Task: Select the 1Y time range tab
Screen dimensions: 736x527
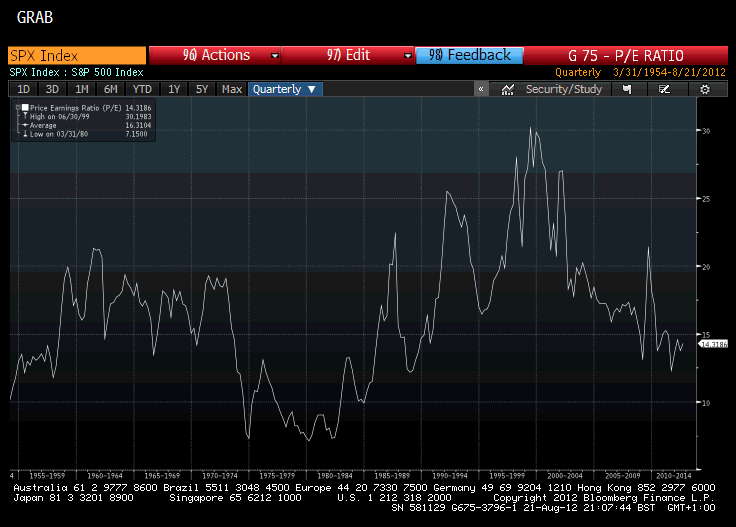Action: pyautogui.click(x=174, y=89)
